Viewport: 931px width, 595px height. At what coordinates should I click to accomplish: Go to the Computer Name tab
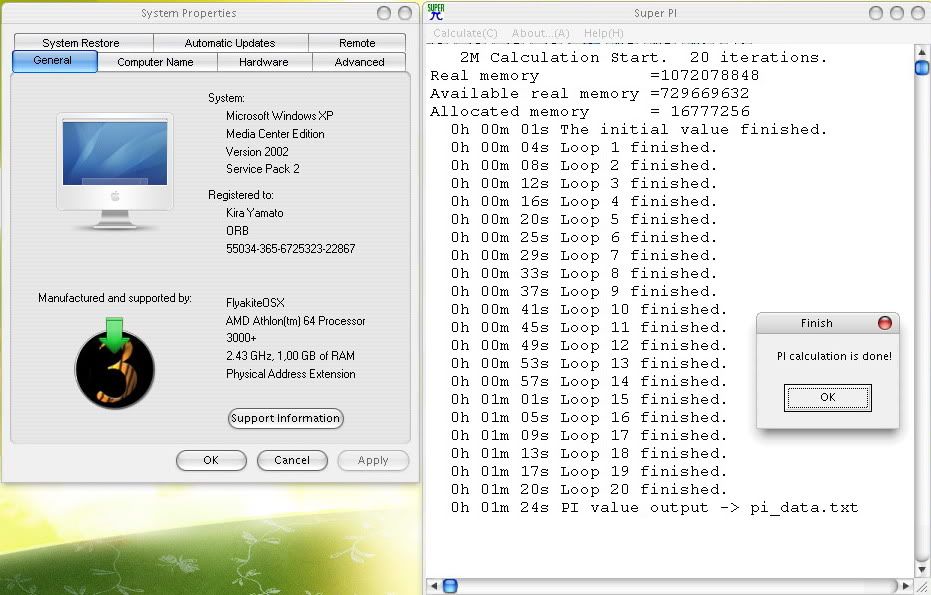pos(155,62)
